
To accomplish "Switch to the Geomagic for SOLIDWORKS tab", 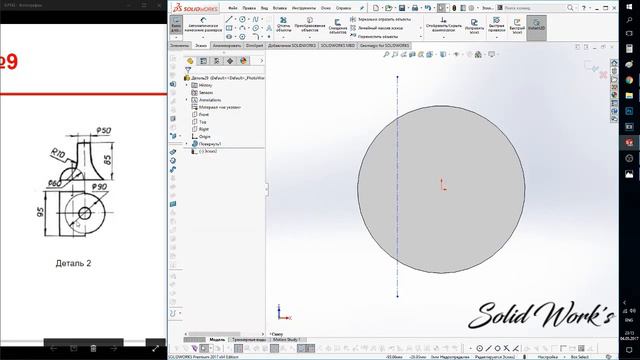I will (384, 46).
